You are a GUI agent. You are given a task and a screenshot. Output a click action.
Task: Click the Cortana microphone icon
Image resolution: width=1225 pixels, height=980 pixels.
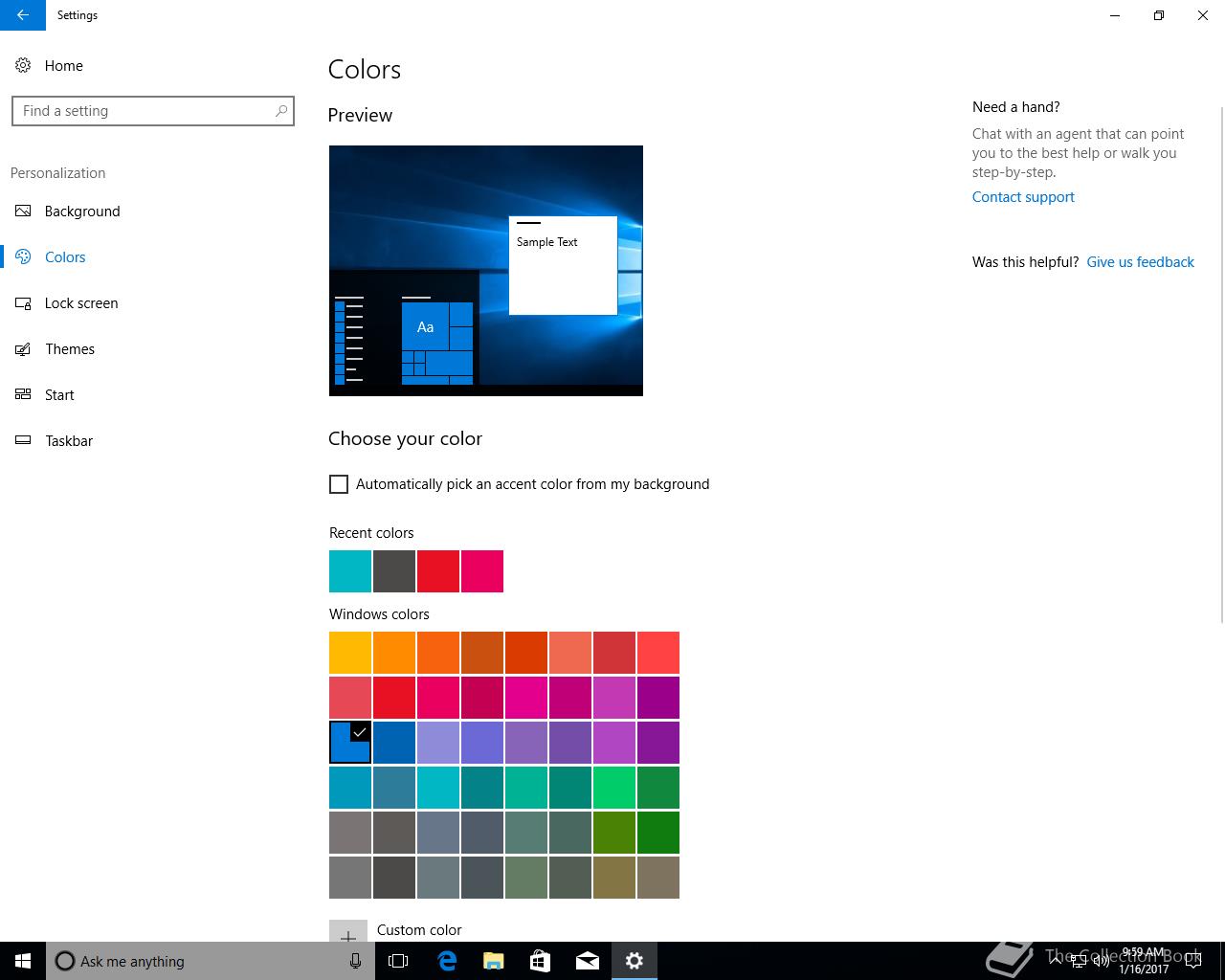tap(355, 961)
